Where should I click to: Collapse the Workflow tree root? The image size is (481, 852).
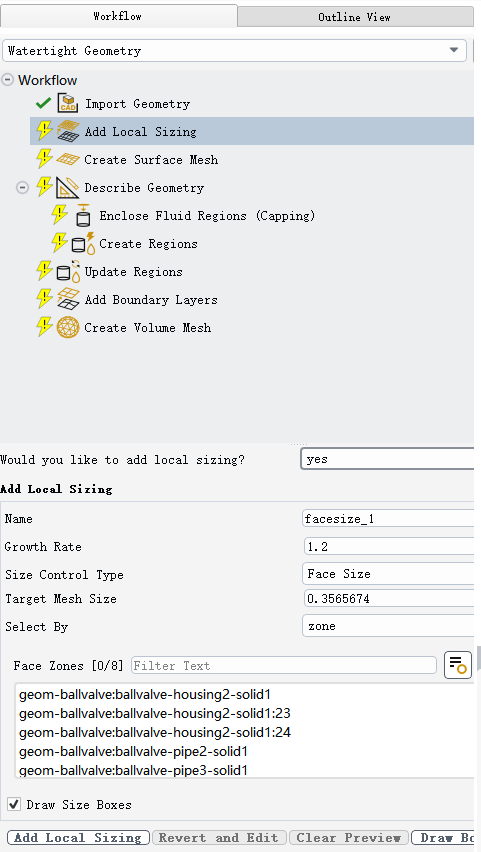7,80
